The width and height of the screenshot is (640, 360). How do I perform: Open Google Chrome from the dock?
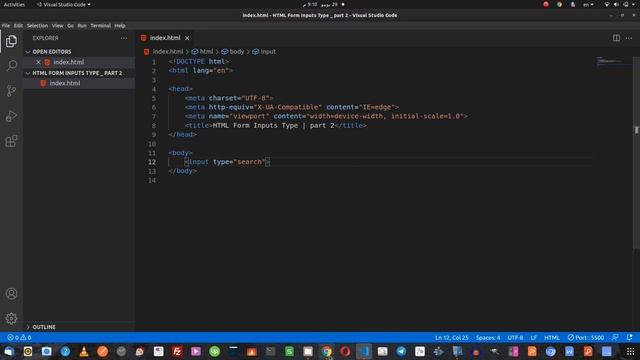click(327, 351)
